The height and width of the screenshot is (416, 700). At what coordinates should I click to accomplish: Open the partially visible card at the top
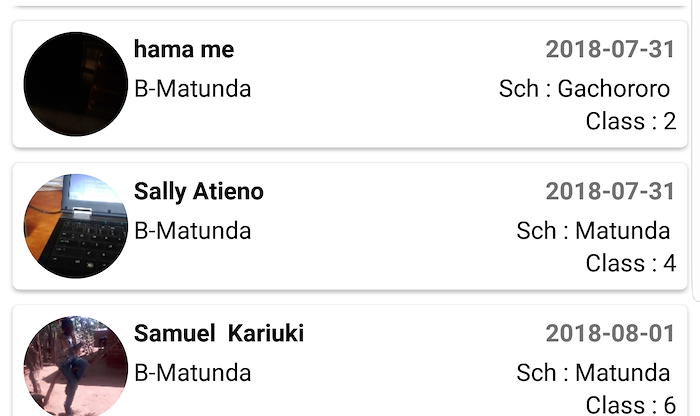point(350,3)
